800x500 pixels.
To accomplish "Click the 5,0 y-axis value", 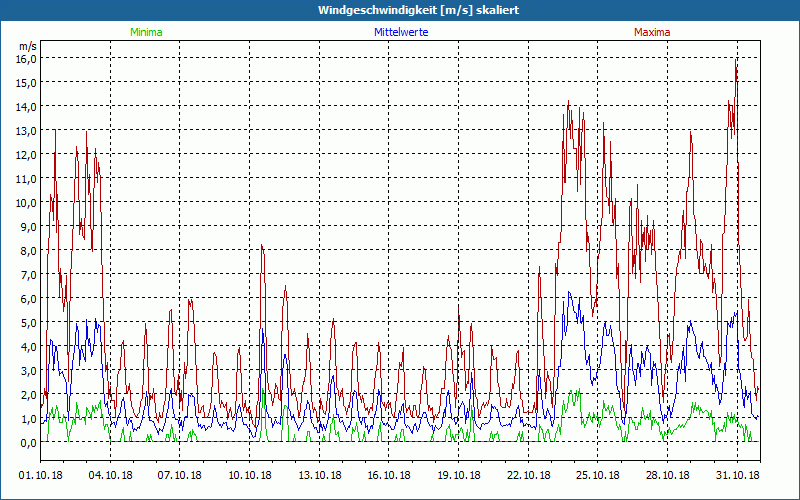I will [x=30, y=322].
